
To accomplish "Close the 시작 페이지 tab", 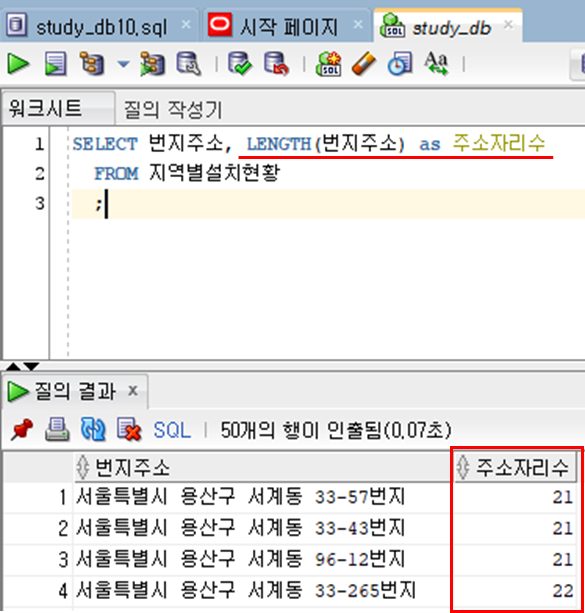I will click(x=357, y=25).
